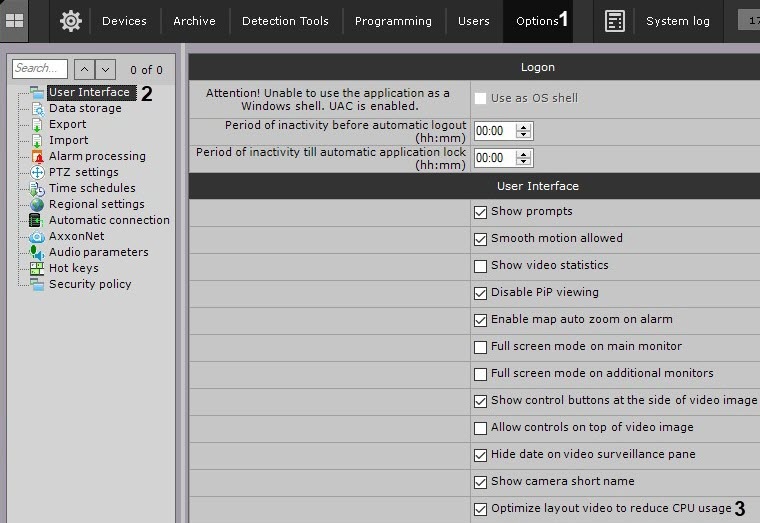Adjust automatic logout time spinner arrows

pyautogui.click(x=524, y=131)
